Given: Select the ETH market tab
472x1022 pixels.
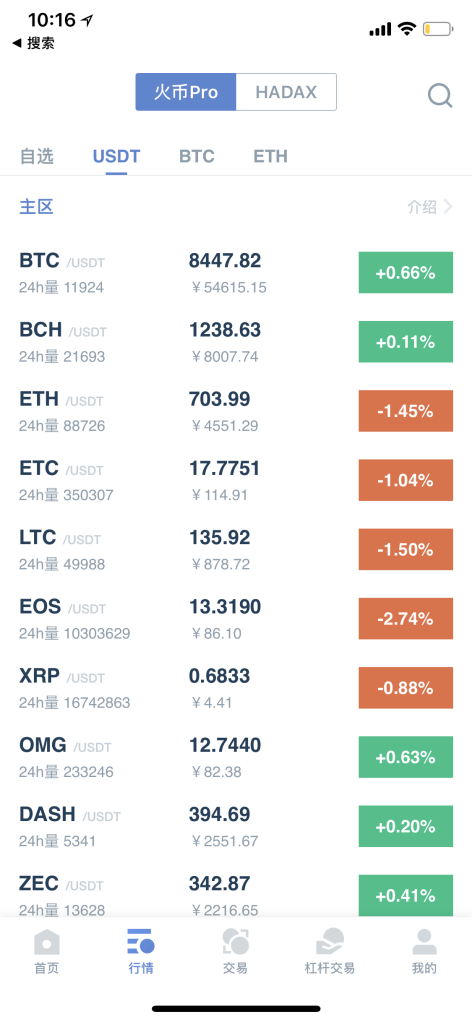Looking at the screenshot, I should point(271,156).
